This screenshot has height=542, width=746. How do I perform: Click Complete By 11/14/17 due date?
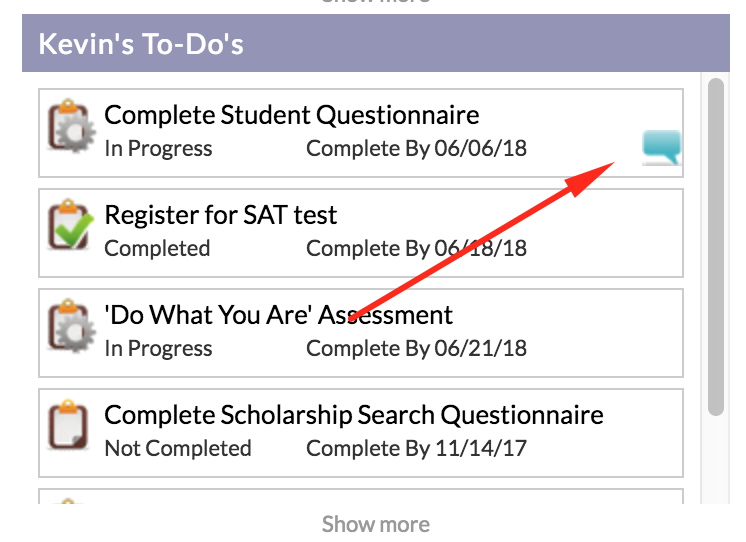pos(416,448)
